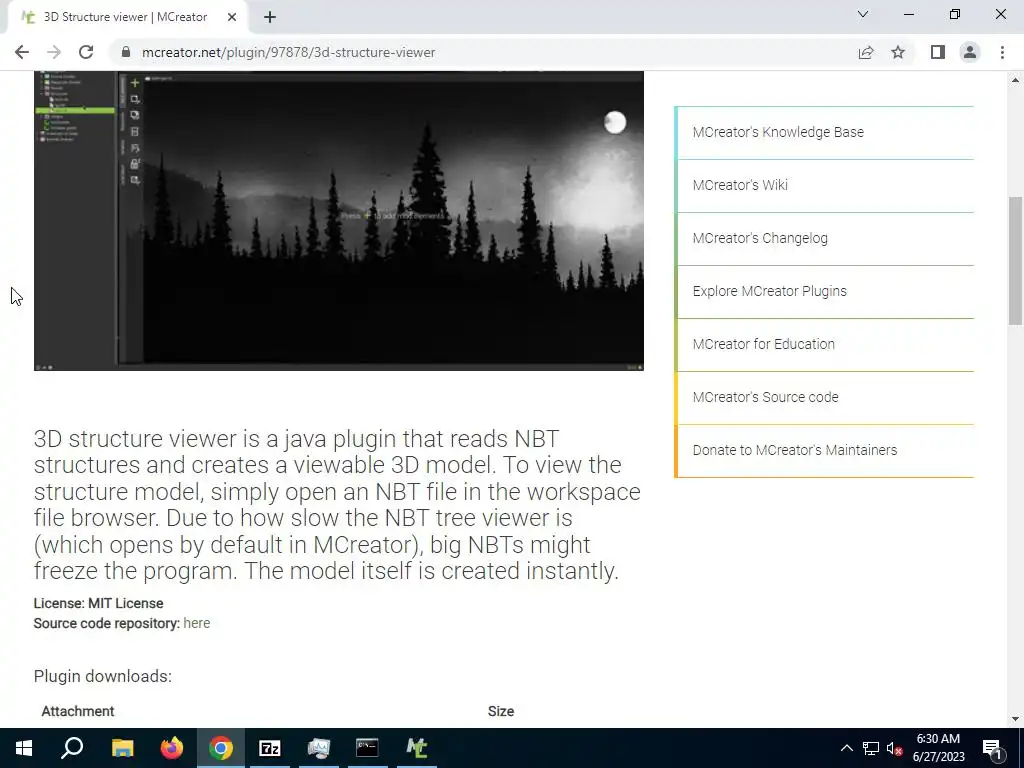Bookmark this tab with the star icon
Image resolution: width=1024 pixels, height=768 pixels.
point(898,52)
